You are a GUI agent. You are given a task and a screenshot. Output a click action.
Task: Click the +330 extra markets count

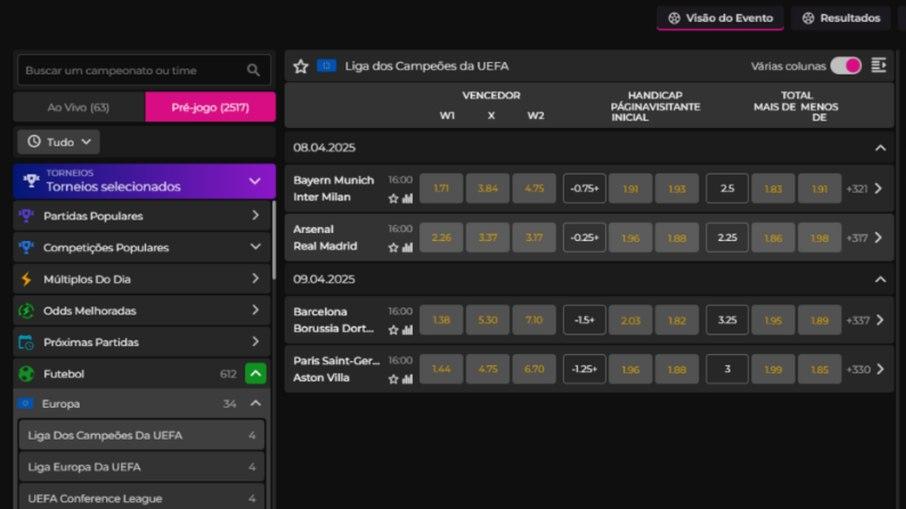coord(858,370)
